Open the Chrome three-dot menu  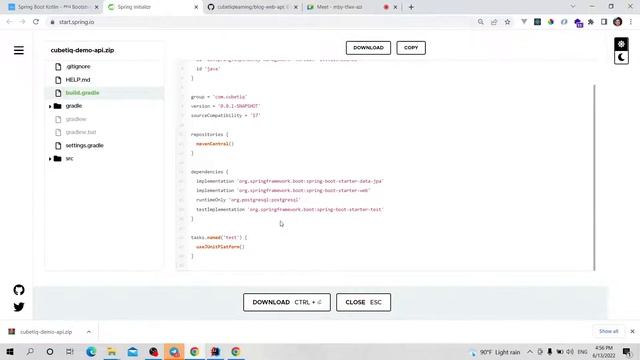631,22
